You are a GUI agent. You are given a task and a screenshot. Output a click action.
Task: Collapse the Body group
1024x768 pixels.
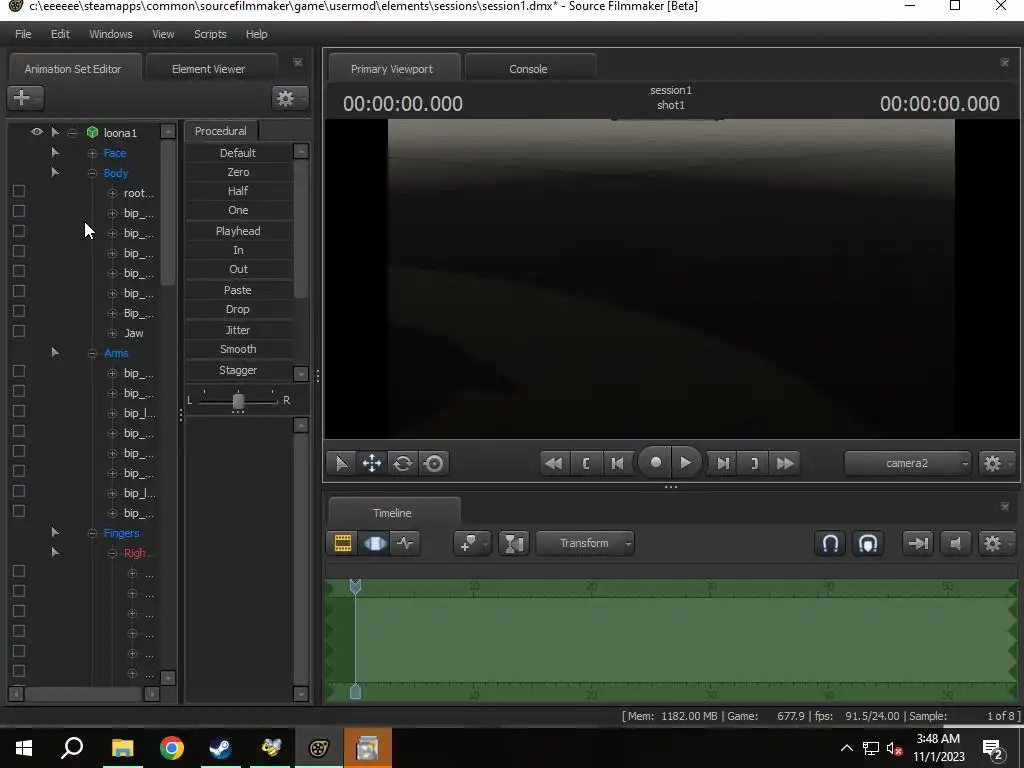(92, 173)
